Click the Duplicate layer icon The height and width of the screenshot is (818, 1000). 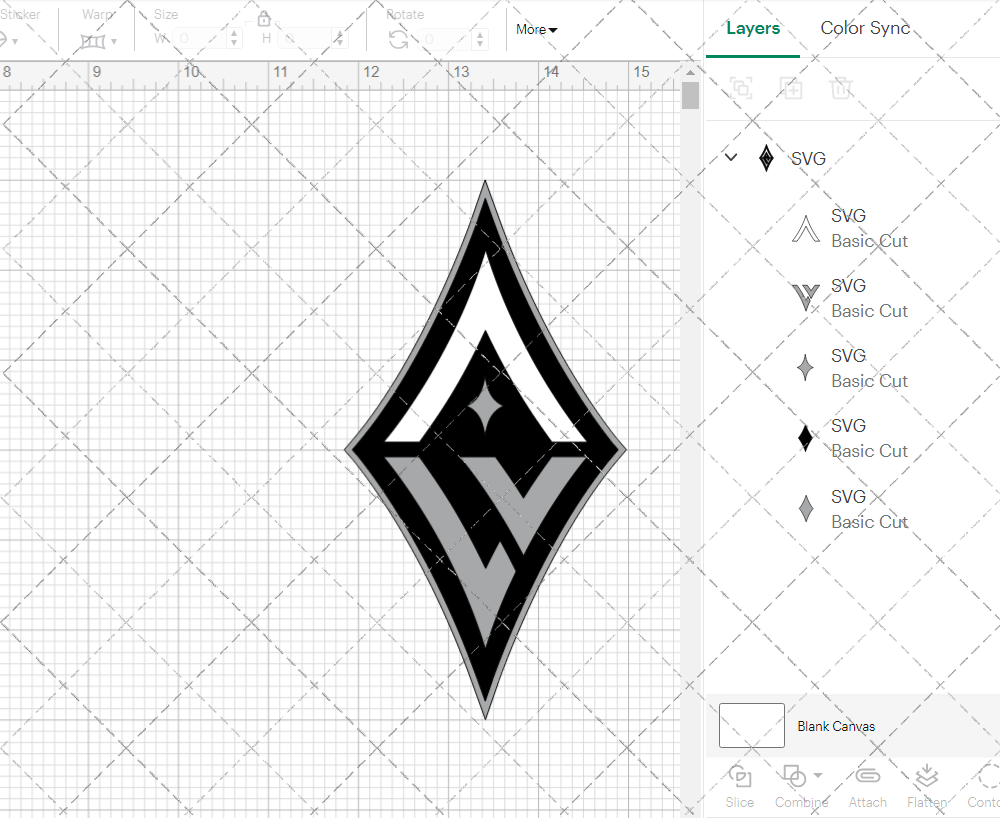tap(791, 88)
